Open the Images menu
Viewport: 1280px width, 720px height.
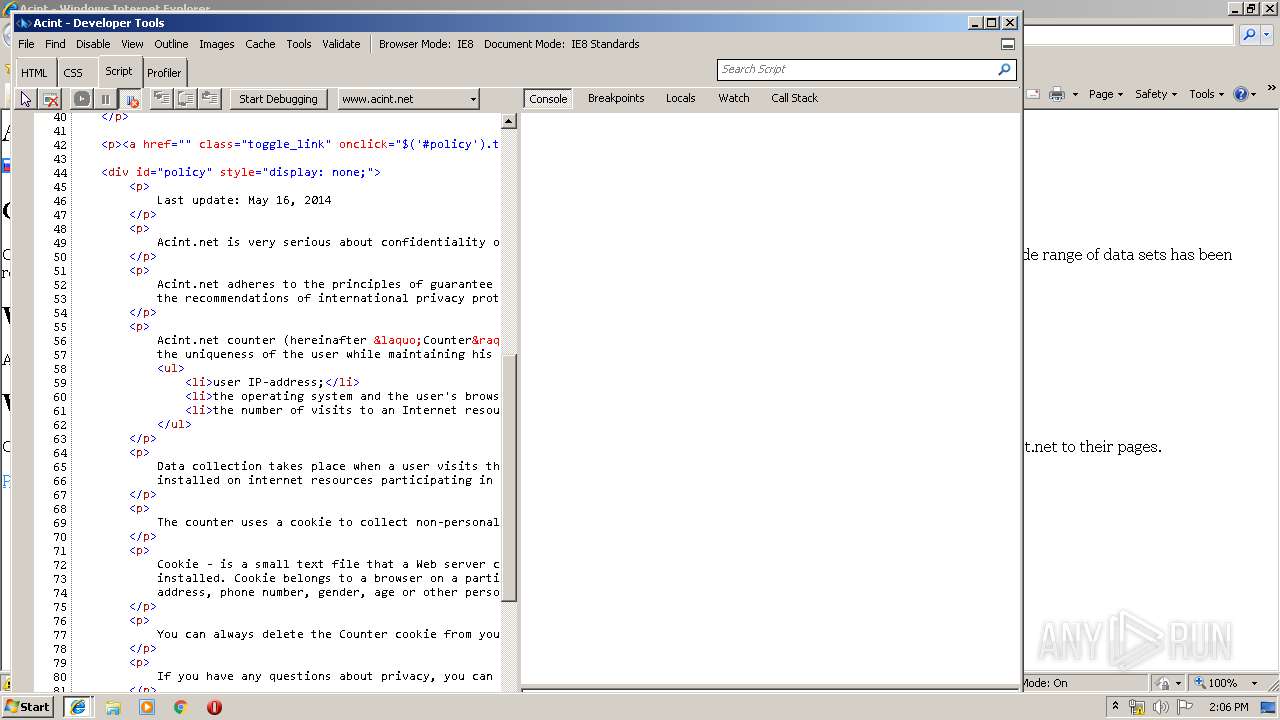[216, 44]
